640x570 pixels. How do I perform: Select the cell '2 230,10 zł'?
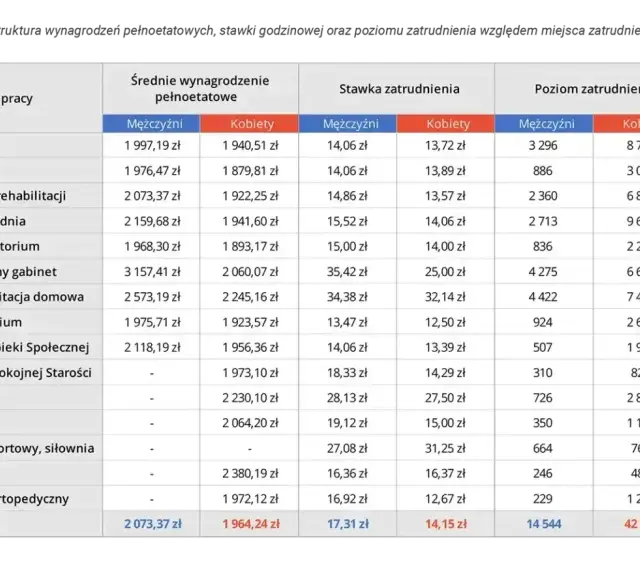250,398
